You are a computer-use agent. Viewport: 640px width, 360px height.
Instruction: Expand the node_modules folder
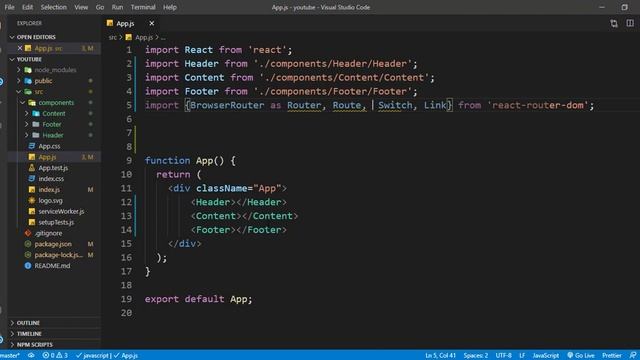pyautogui.click(x=55, y=70)
